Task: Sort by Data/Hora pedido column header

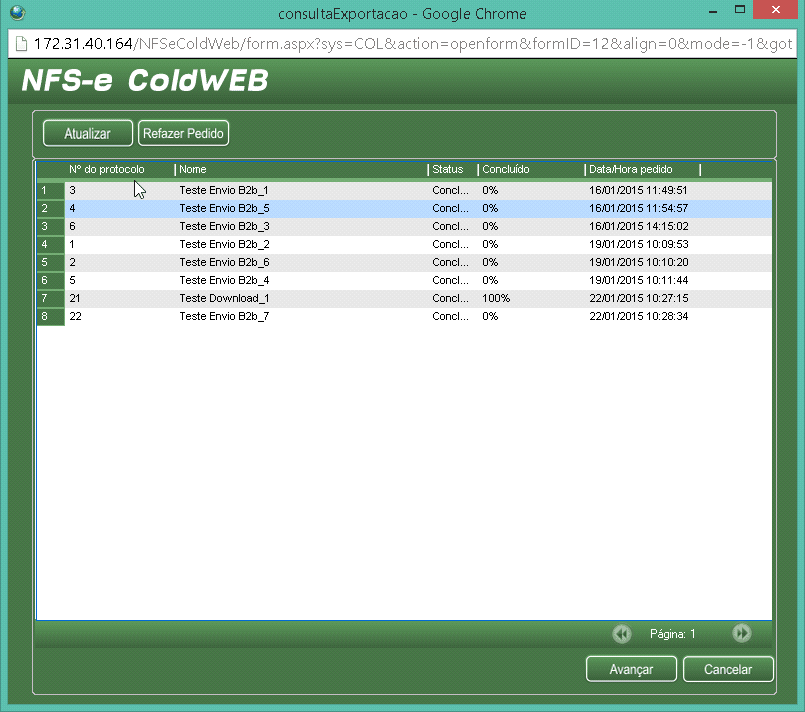Action: pyautogui.click(x=631, y=170)
